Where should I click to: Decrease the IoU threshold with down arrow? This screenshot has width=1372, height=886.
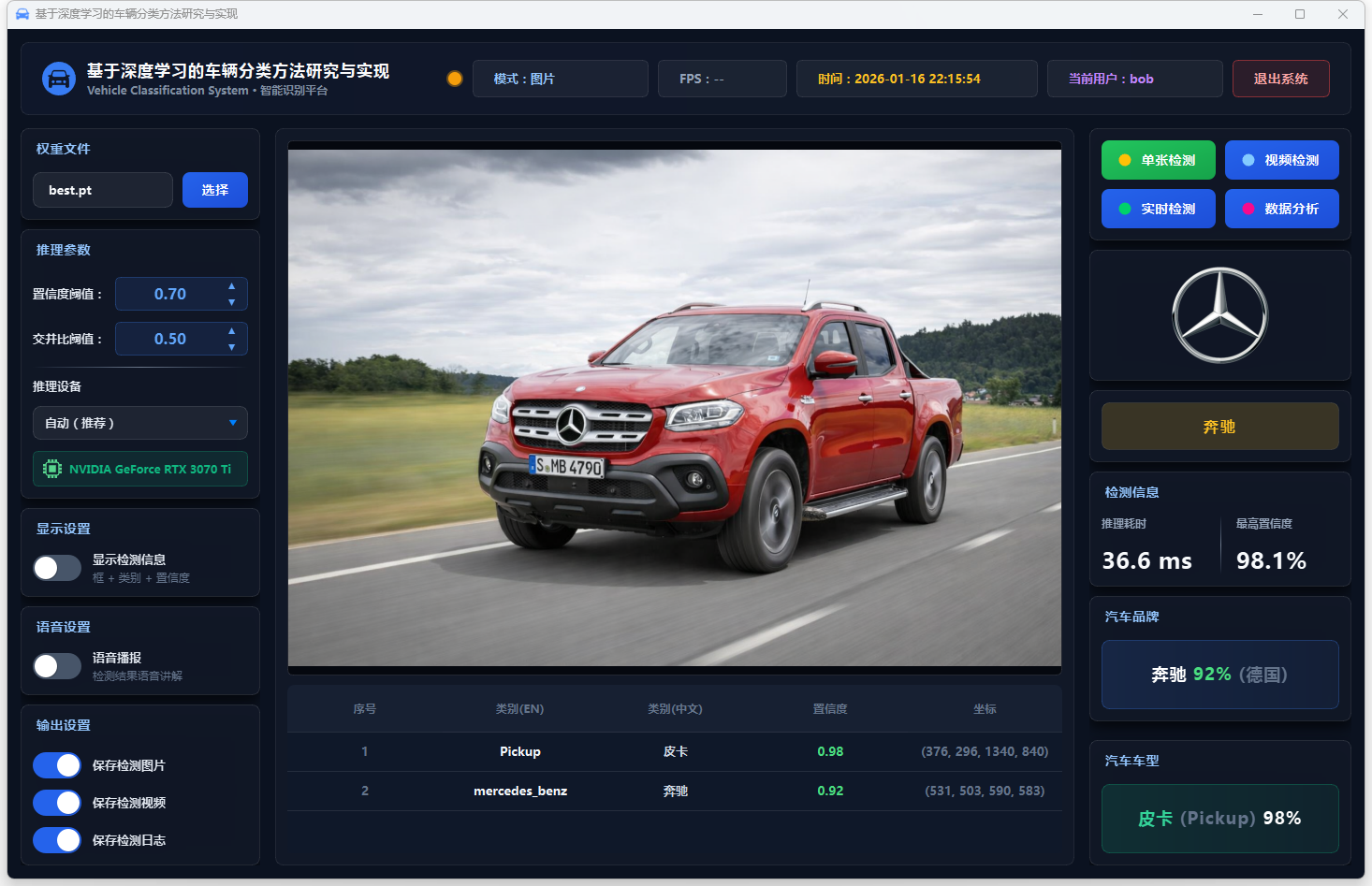tap(232, 347)
